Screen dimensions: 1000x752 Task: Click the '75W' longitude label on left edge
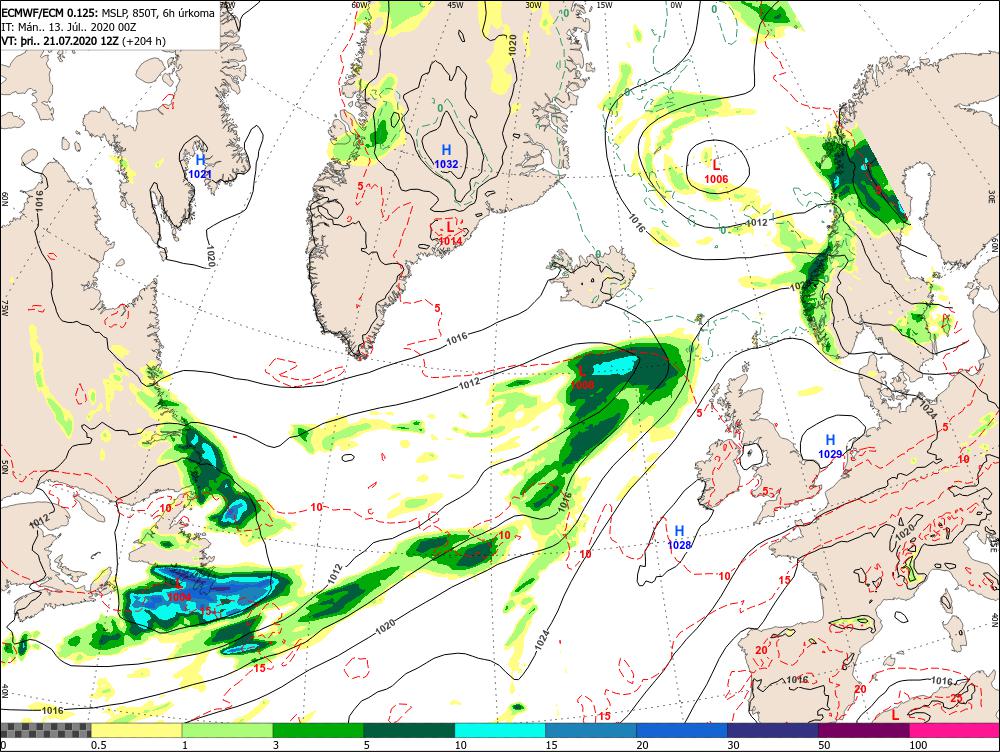point(4,307)
